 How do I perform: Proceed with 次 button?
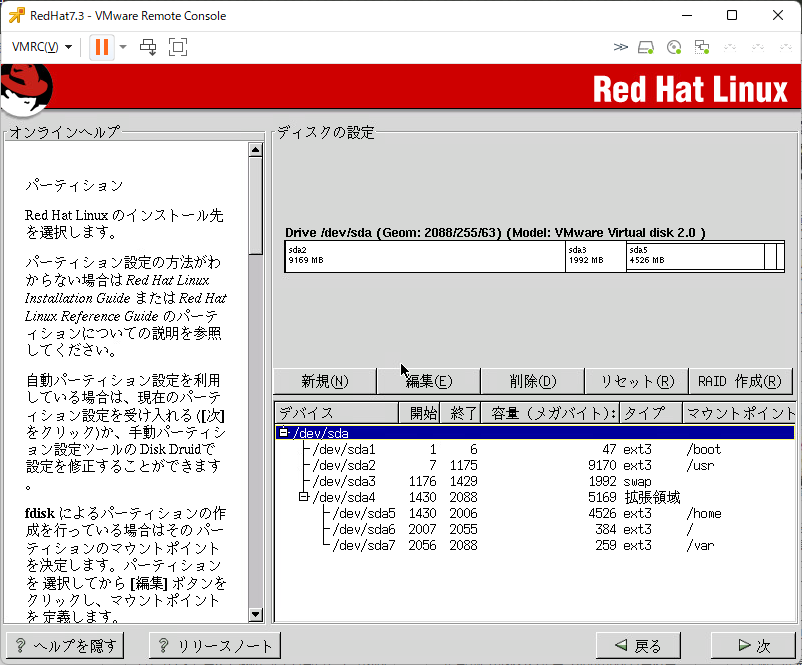click(753, 646)
